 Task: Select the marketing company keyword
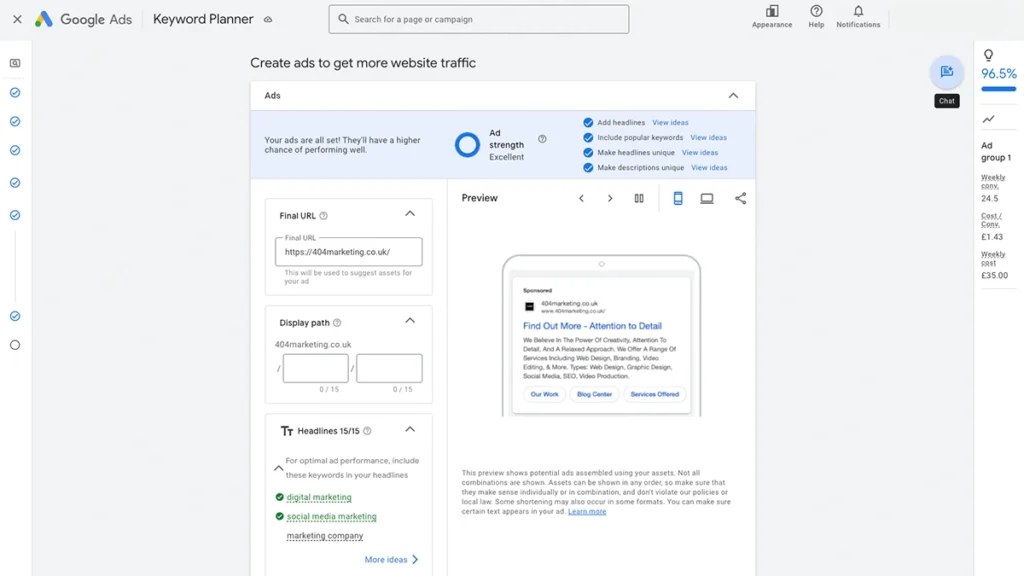[325, 536]
